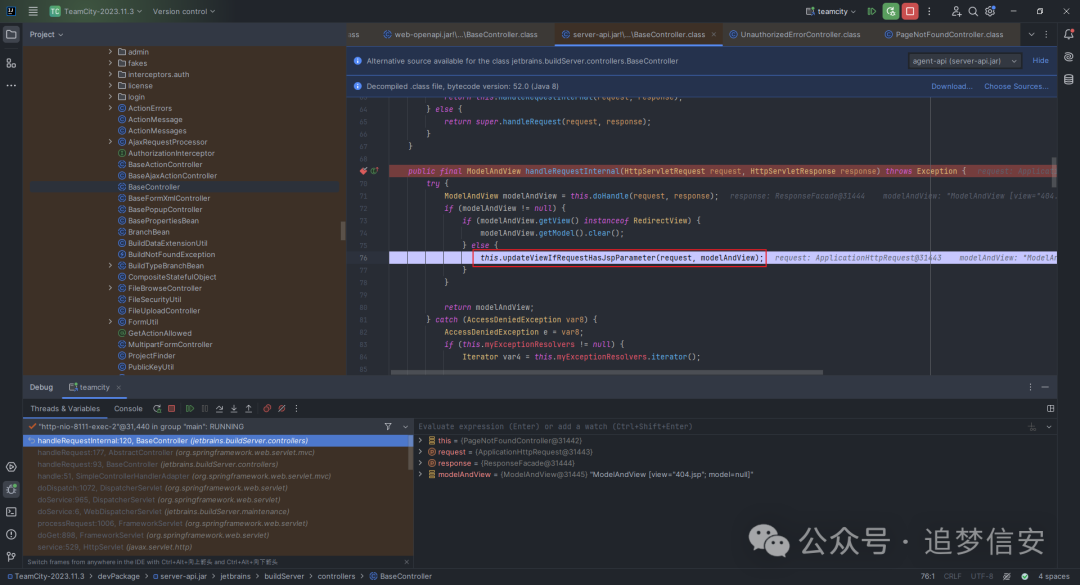Close server-api BaseController.class tab
Screen dimensions: 1080x585
tap(714, 34)
